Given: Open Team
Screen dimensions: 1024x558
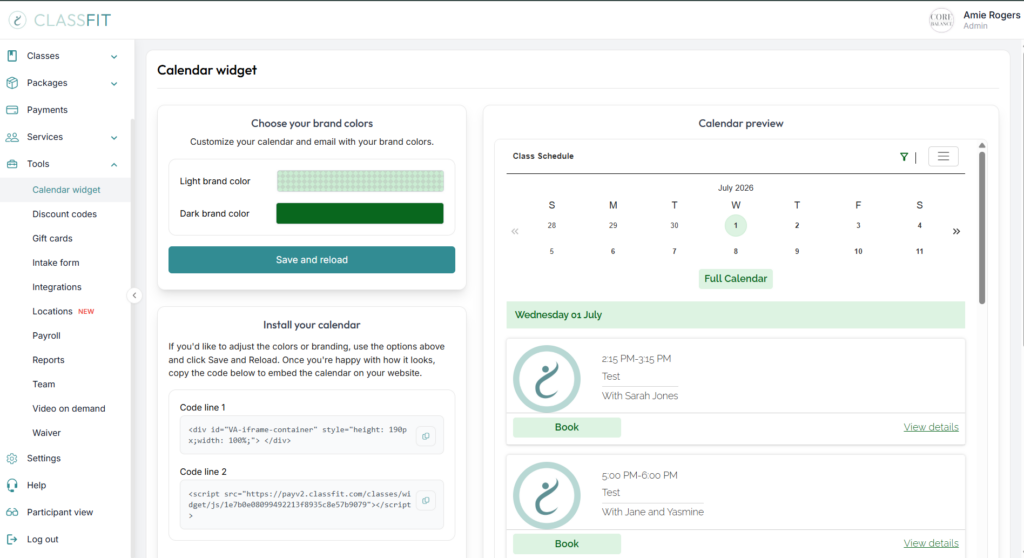Looking at the screenshot, I should pyautogui.click(x=44, y=384).
